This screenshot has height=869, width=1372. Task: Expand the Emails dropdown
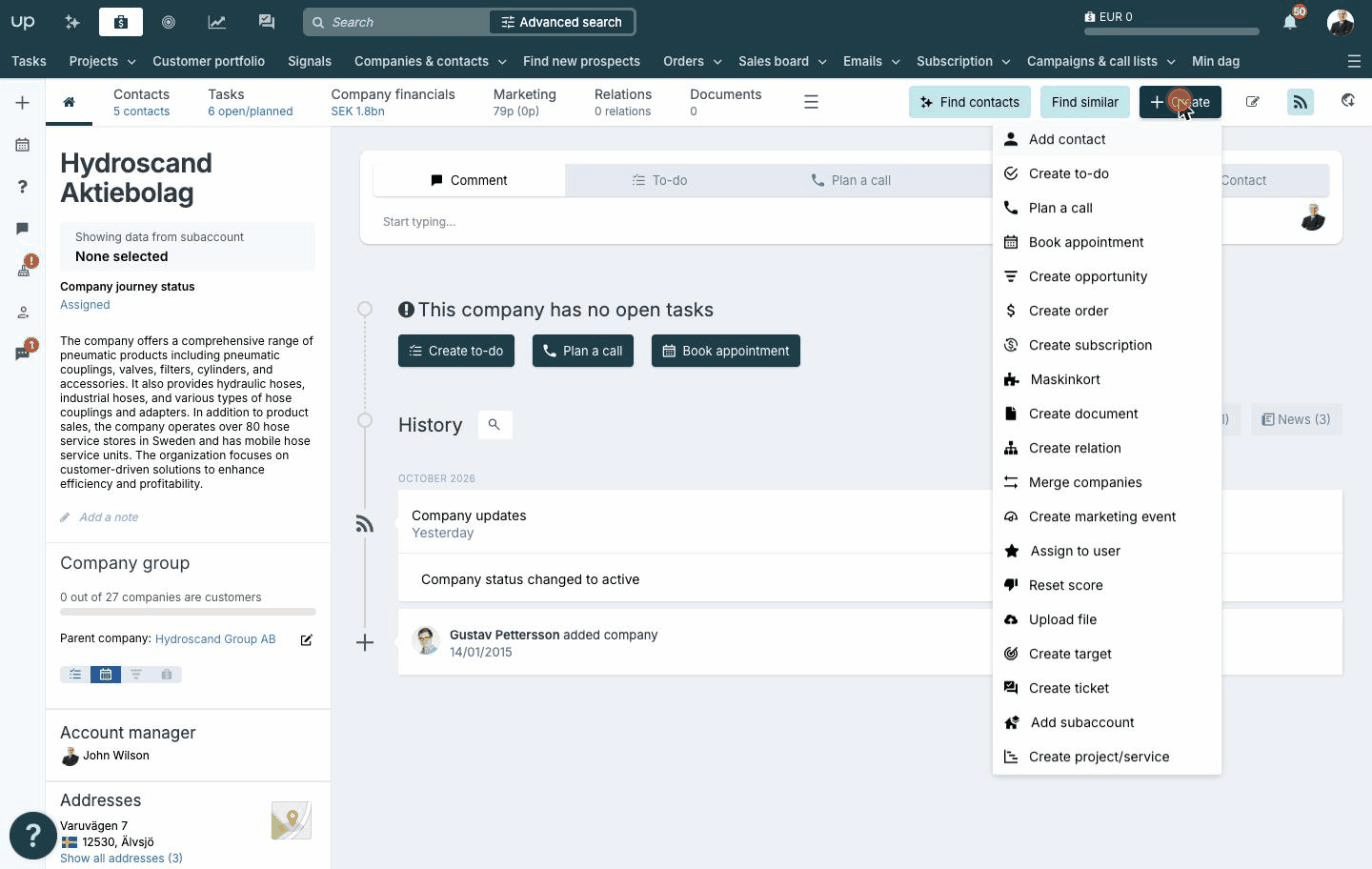pos(871,61)
